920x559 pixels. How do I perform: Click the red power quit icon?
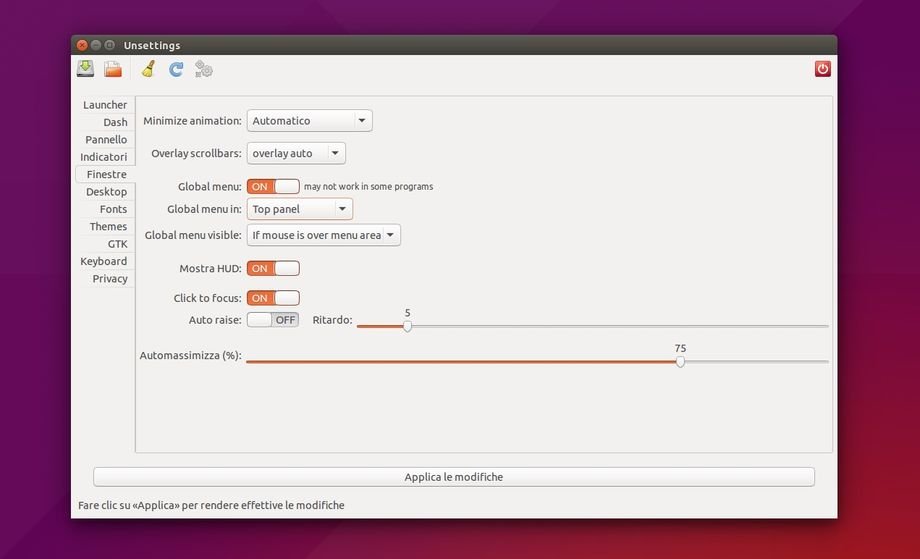[x=823, y=69]
